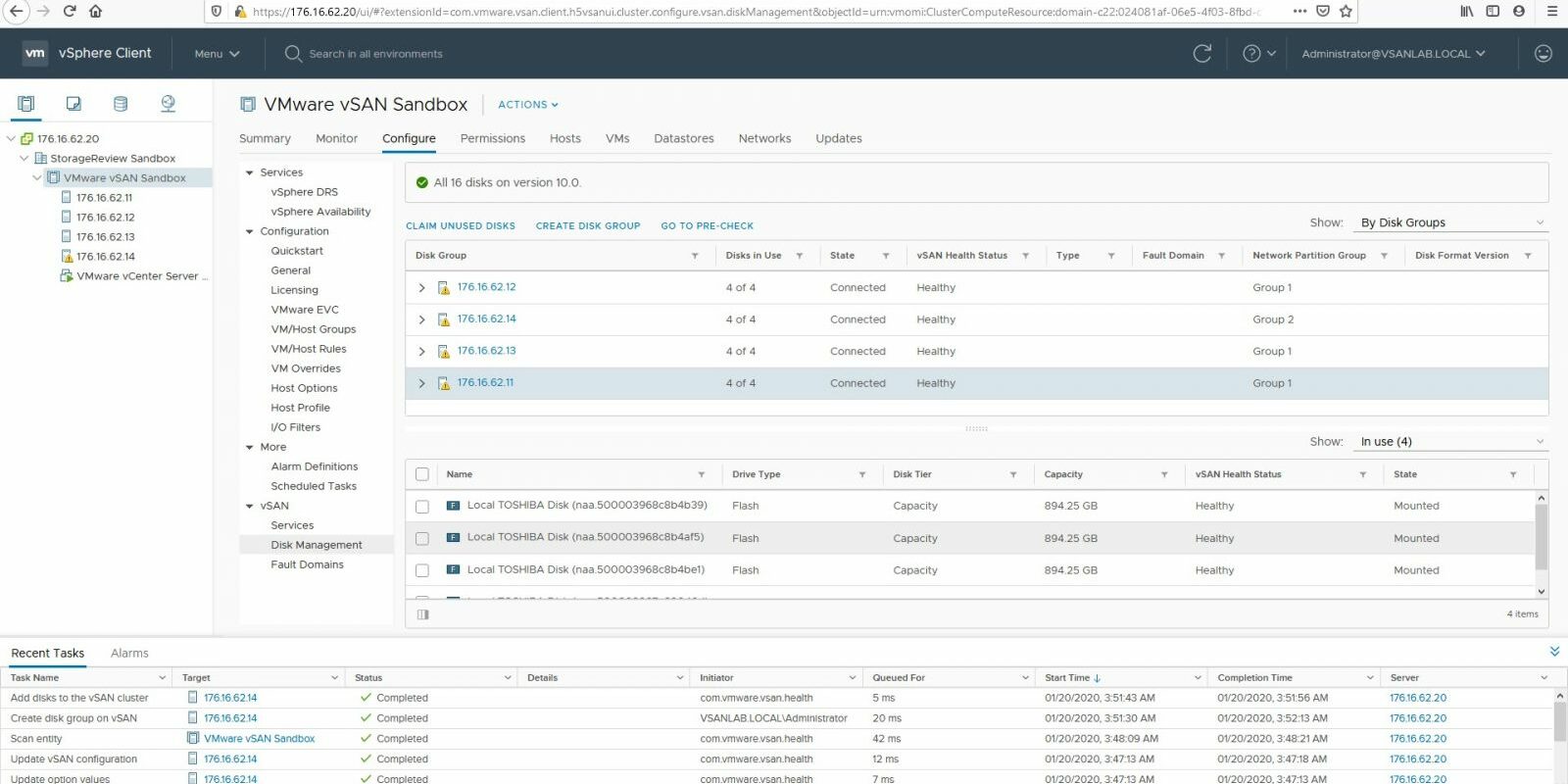Open the Menu dropdown in header
This screenshot has width=1568, height=784.
click(217, 54)
